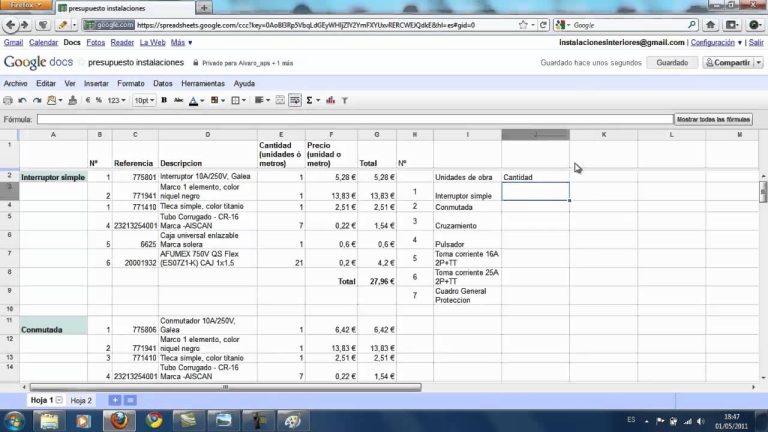Click the Gmail link
The width and height of the screenshot is (768, 432).
click(x=13, y=43)
